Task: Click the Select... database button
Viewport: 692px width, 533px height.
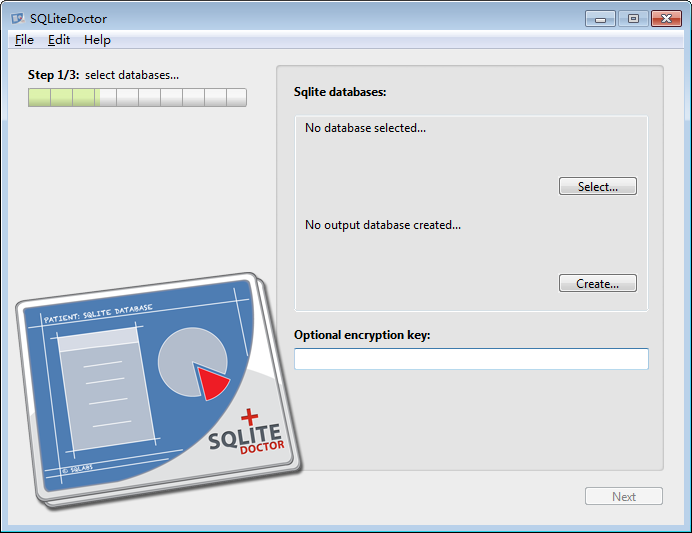Action: pyautogui.click(x=598, y=186)
